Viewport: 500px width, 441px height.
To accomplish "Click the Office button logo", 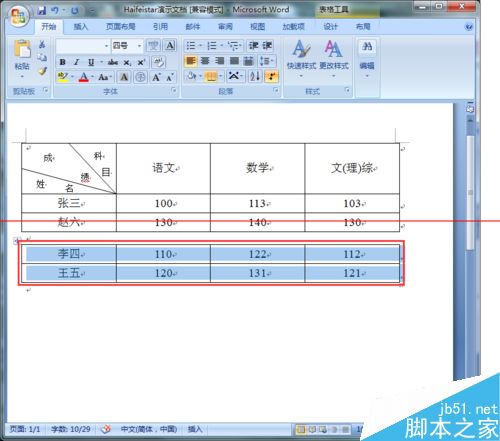I will [18, 16].
